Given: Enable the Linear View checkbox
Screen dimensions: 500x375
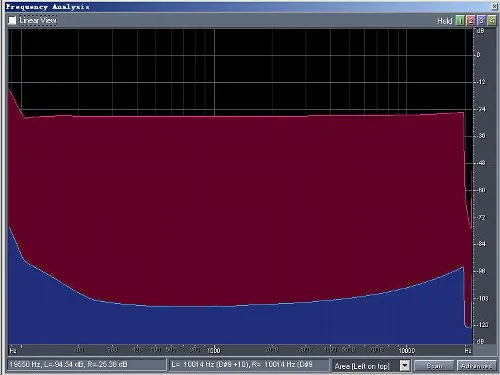Looking at the screenshot, I should coord(12,20).
